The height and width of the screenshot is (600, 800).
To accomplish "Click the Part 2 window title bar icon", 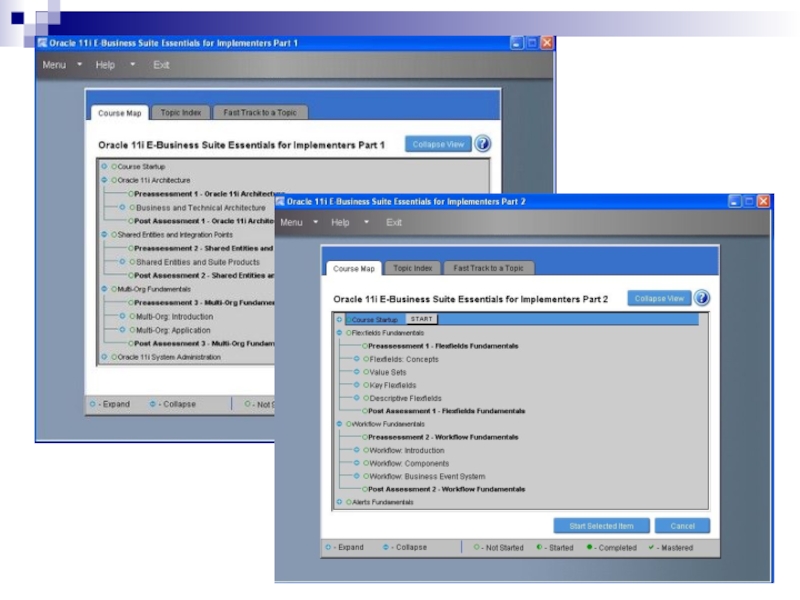I will 280,202.
